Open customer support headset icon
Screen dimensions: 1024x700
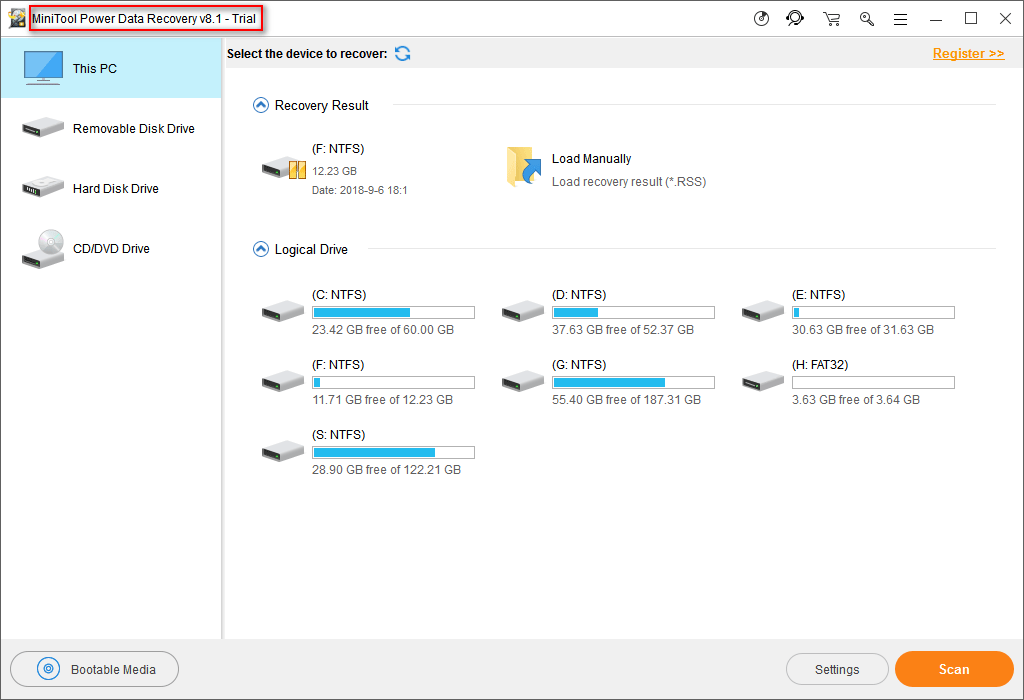tap(795, 18)
